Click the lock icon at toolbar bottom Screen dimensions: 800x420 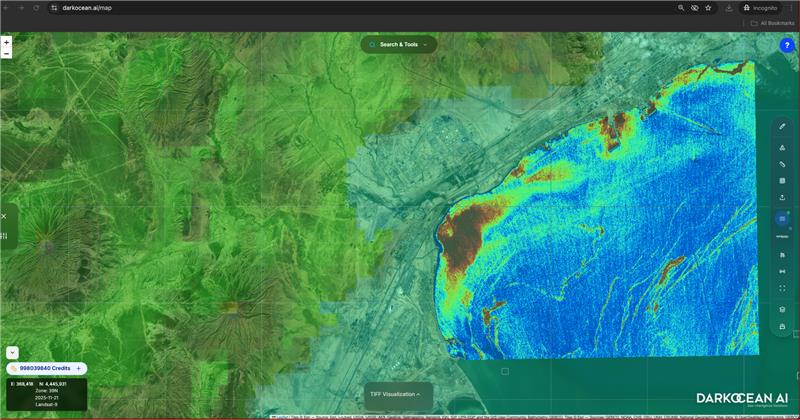(x=782, y=327)
